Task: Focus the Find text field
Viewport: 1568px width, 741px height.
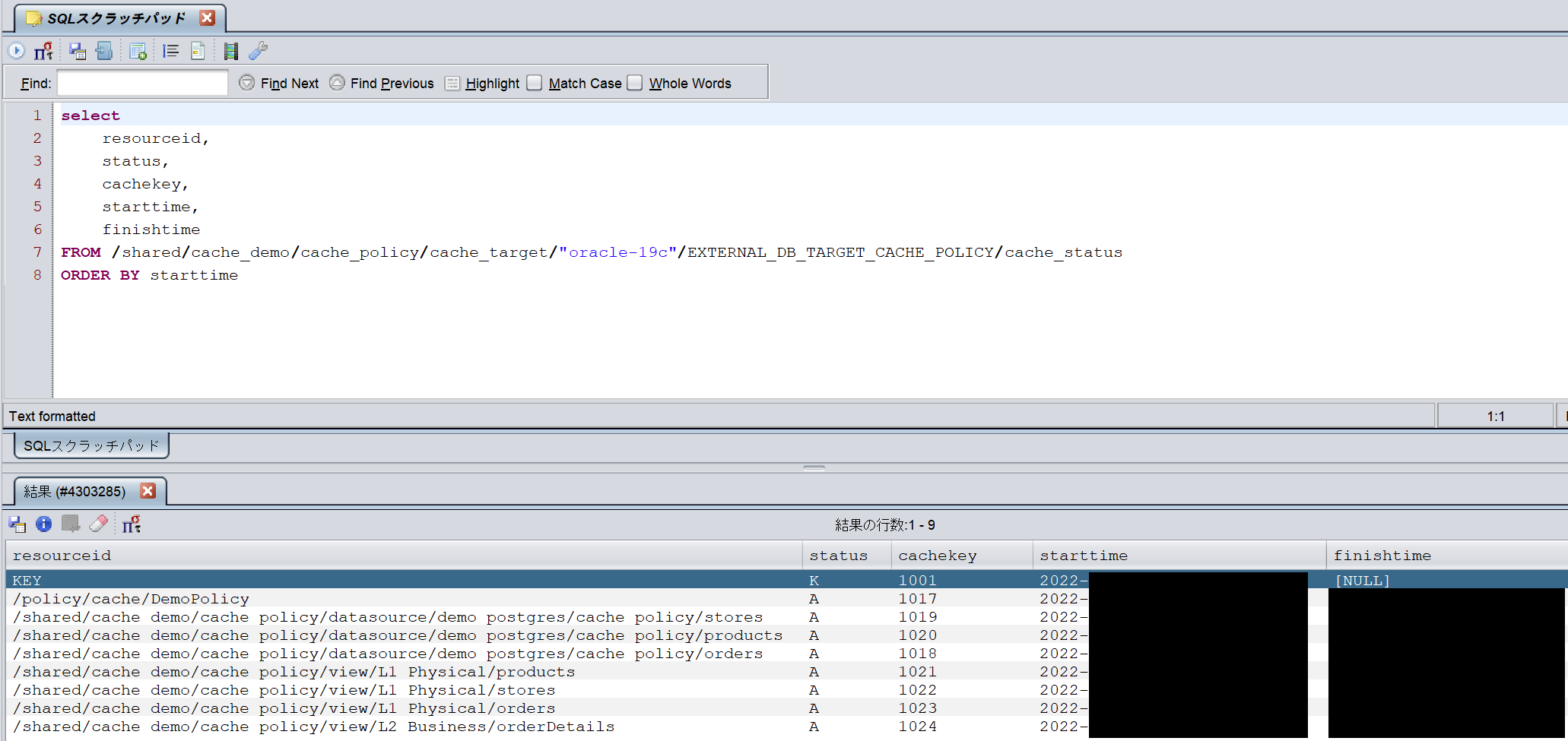Action: point(143,83)
